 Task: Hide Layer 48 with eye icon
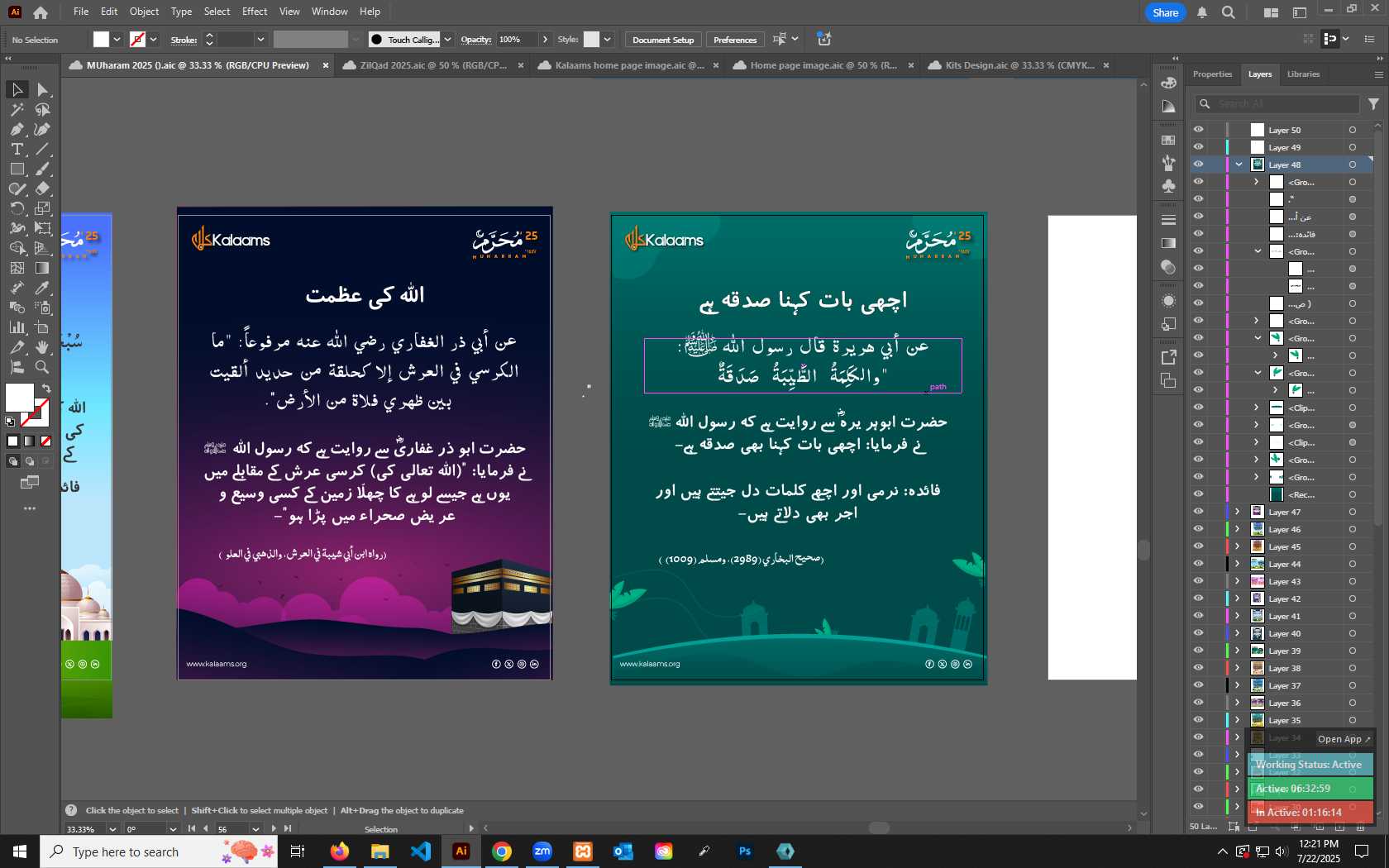(1198, 165)
